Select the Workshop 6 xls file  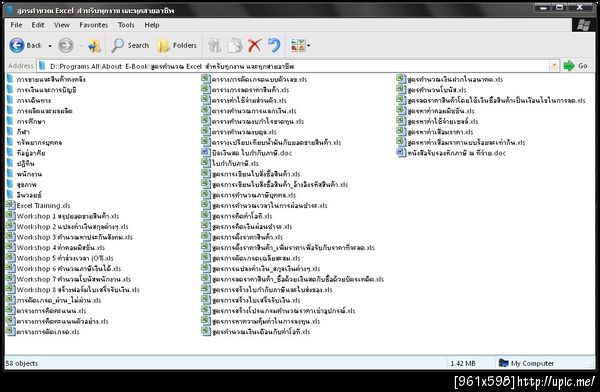pyautogui.click(x=64, y=268)
